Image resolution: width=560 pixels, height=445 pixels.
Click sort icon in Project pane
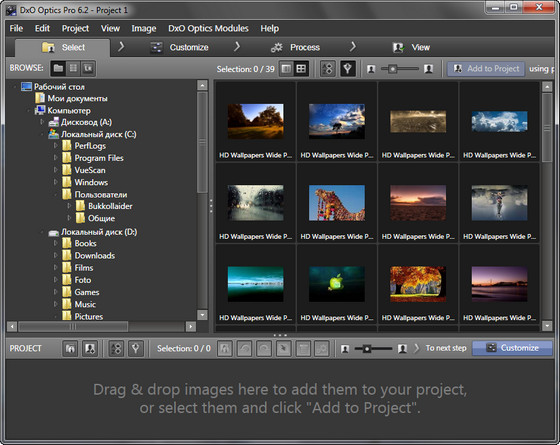click(x=116, y=348)
